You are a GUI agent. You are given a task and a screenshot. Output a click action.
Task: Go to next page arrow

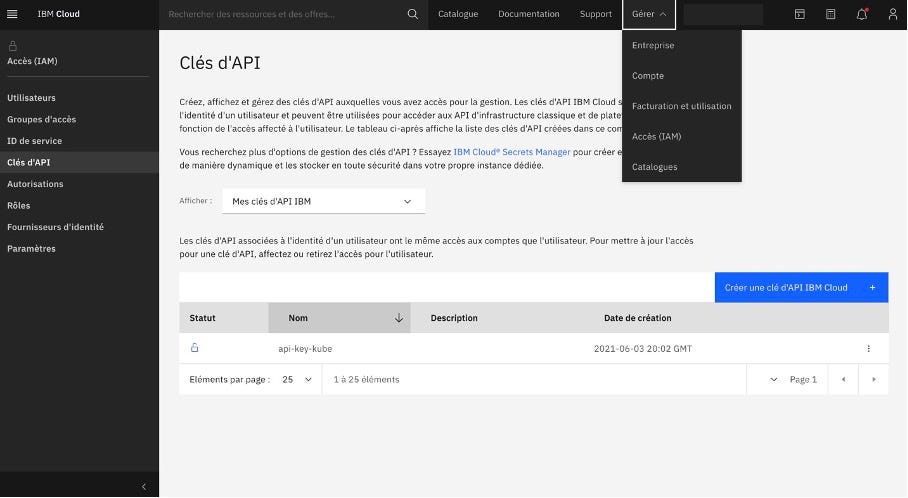(873, 380)
